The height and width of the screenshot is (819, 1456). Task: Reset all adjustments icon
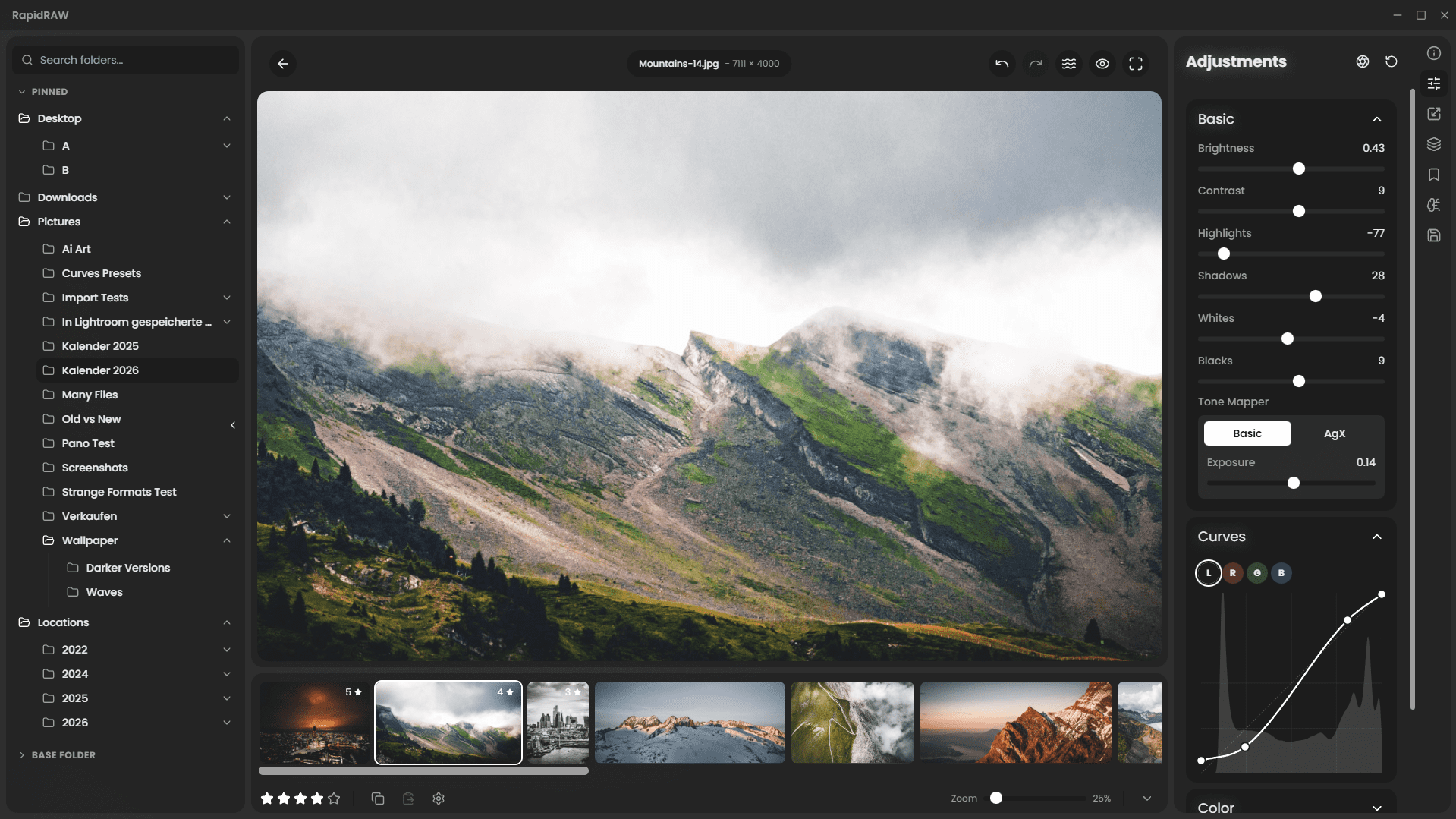coord(1391,61)
